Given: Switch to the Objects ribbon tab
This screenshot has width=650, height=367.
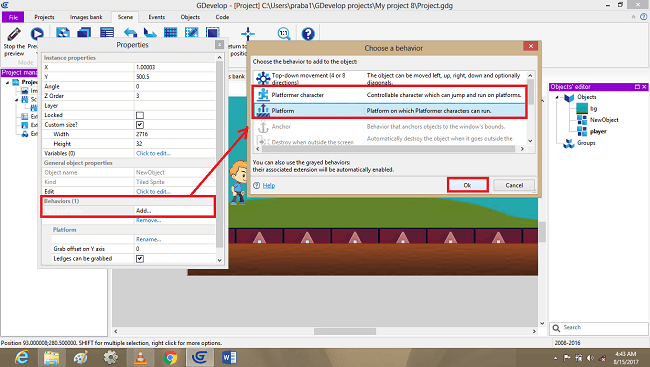Looking at the screenshot, I should point(190,17).
